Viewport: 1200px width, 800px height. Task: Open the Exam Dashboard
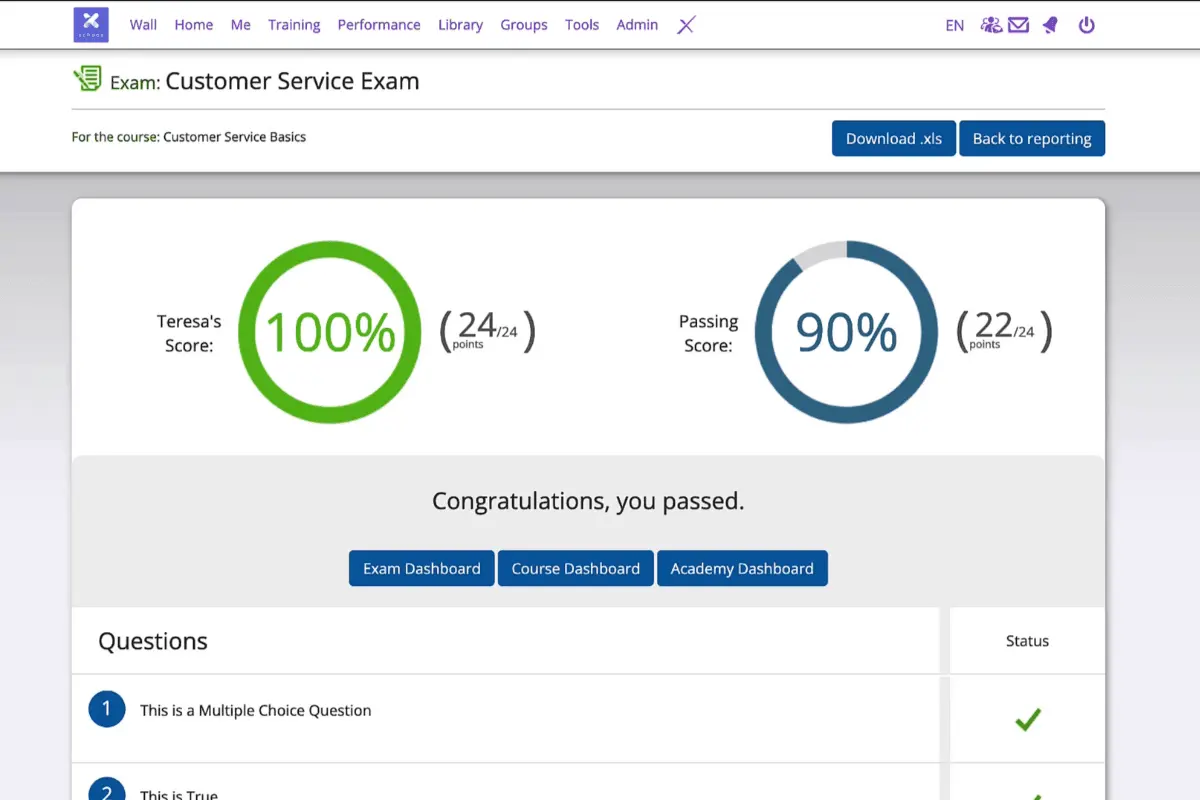click(x=421, y=568)
